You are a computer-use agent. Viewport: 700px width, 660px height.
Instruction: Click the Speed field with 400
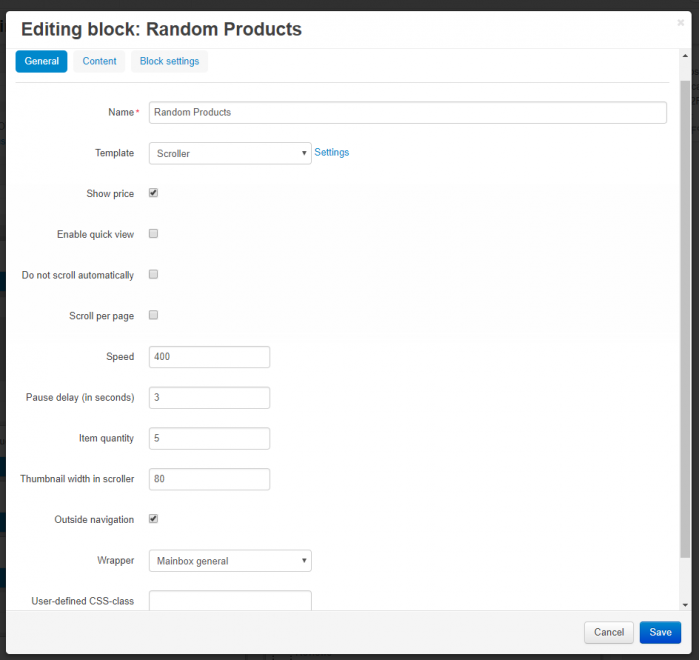(x=209, y=357)
